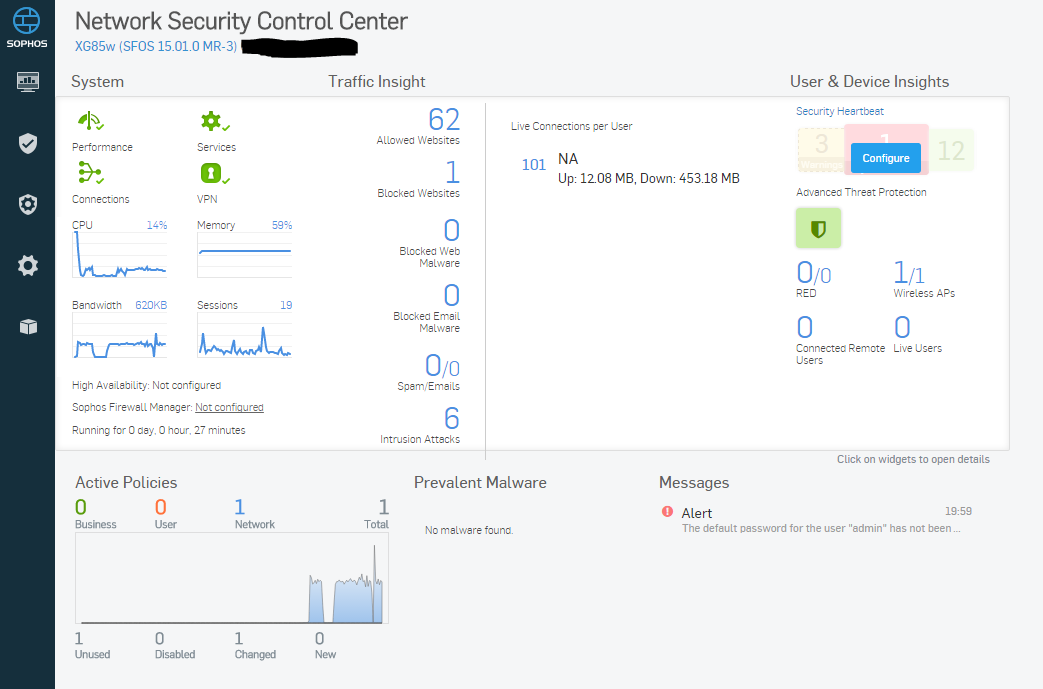Image resolution: width=1043 pixels, height=689 pixels.
Task: Open the gear settings section in the sidebar
Action: pyautogui.click(x=27, y=266)
